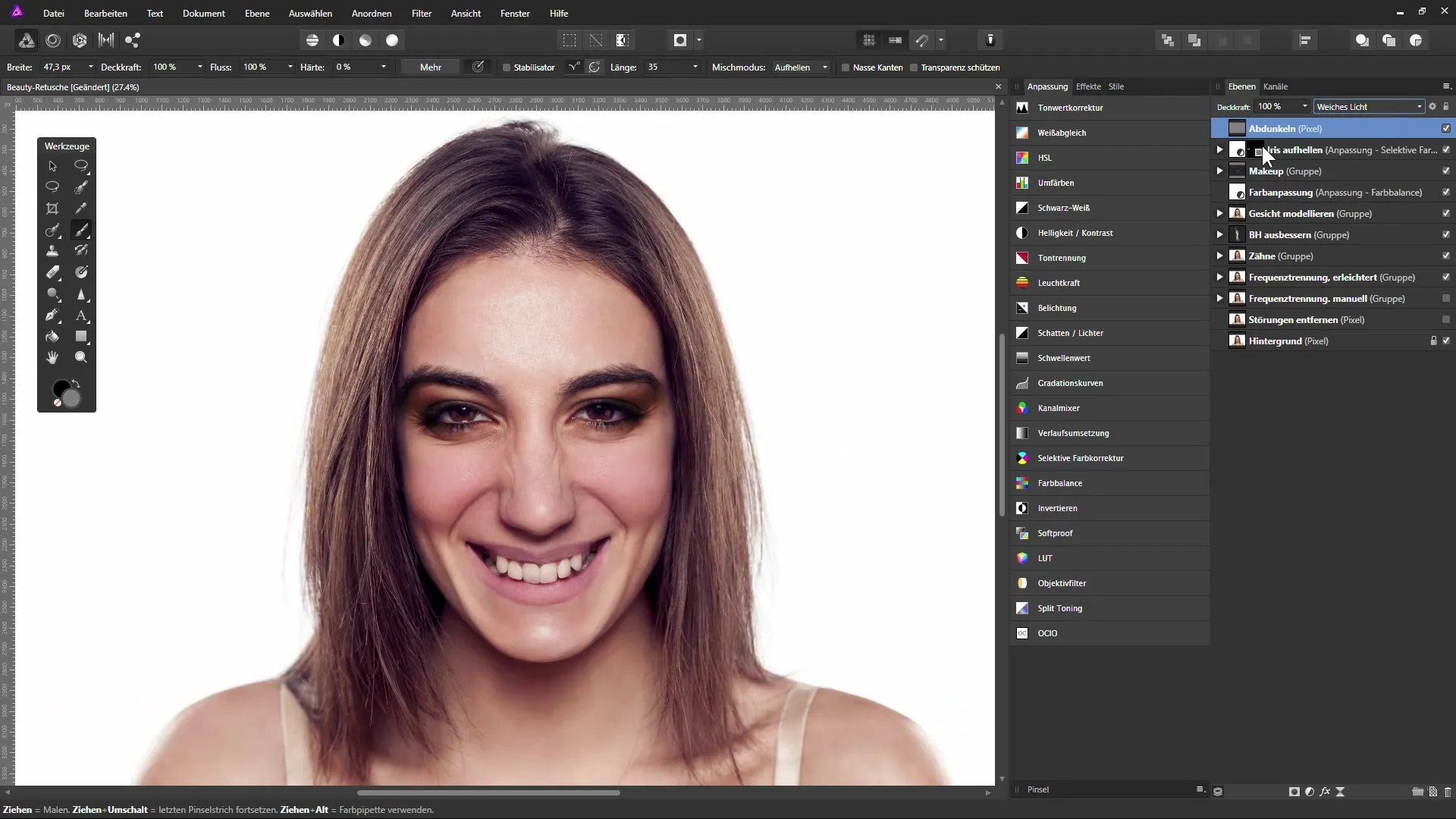
Task: Hide the Abdunkeln layer via its checkbox
Action: (1446, 129)
